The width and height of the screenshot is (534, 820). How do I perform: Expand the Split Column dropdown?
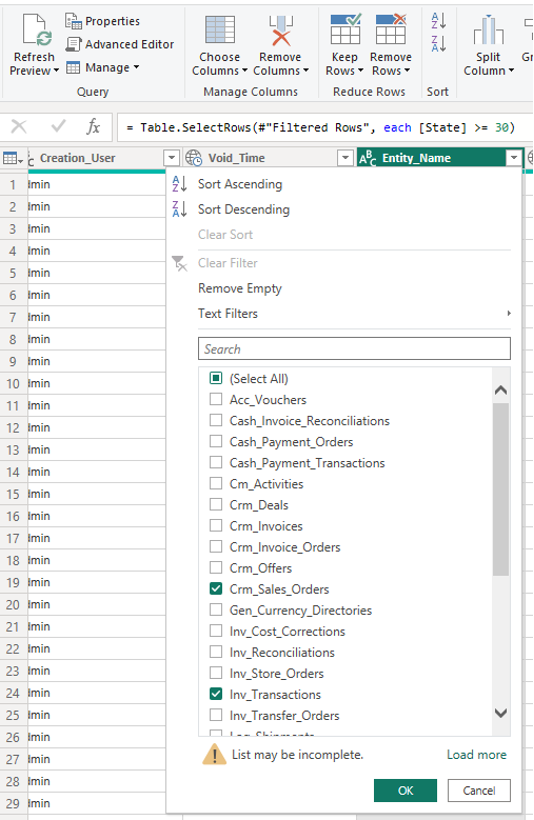(x=511, y=71)
